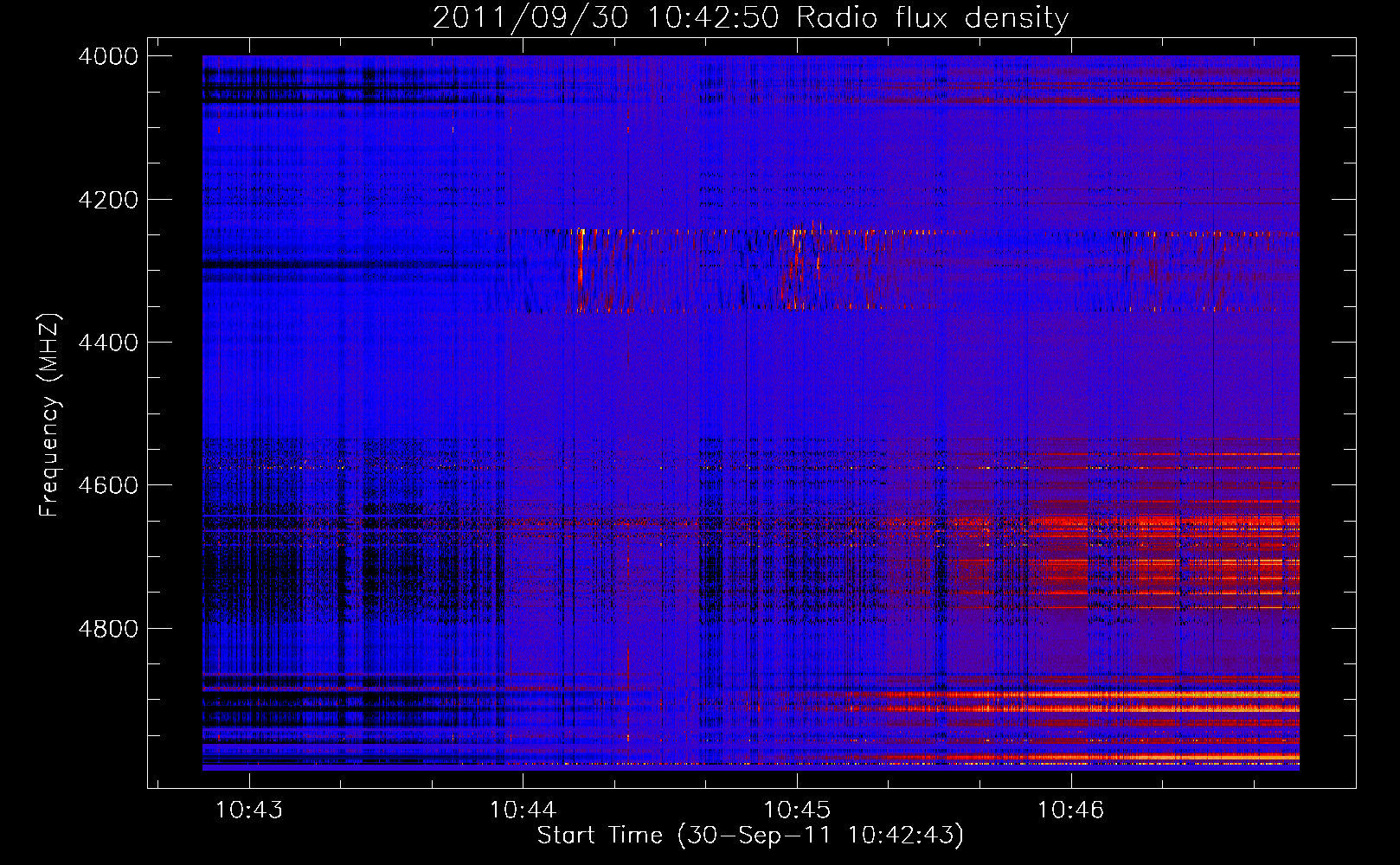Click the 10:46 time tick label
This screenshot has width=1400, height=865.
pos(1071,810)
